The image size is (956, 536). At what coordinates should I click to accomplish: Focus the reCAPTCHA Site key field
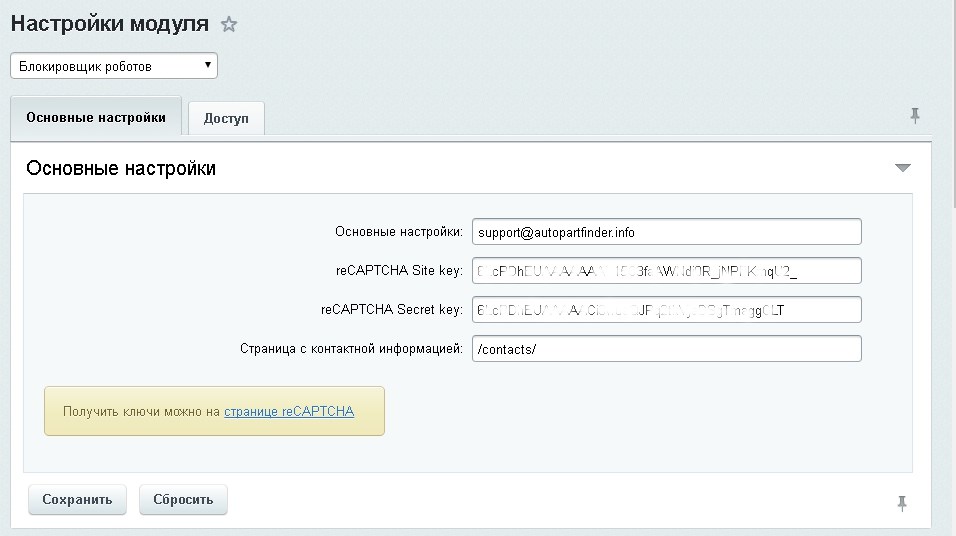pos(666,271)
